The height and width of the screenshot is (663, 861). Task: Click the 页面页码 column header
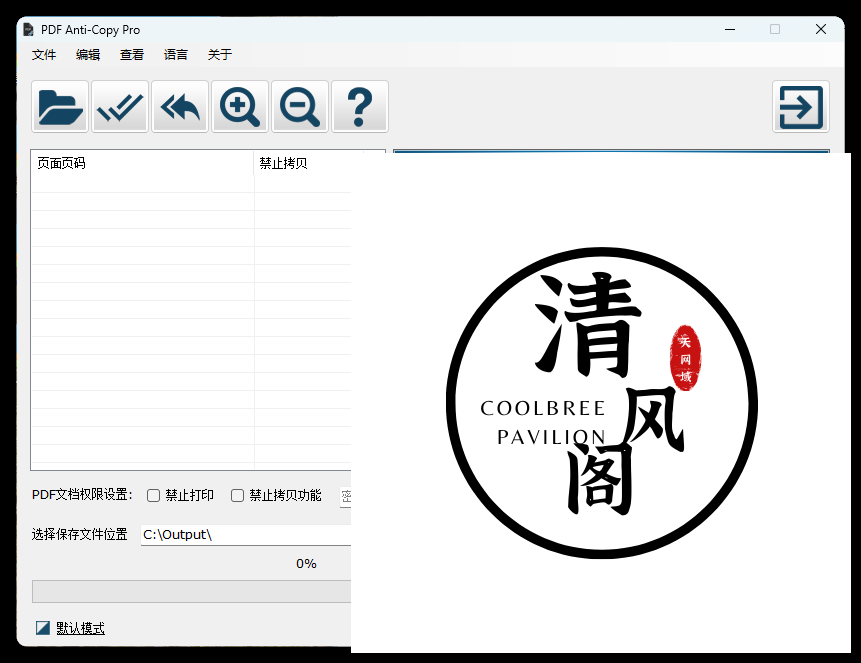pos(143,163)
